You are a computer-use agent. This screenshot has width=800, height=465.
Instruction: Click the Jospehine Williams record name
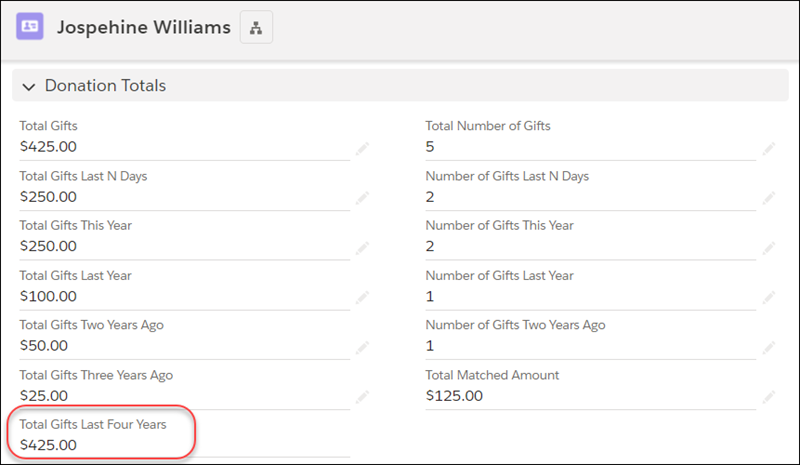144,27
